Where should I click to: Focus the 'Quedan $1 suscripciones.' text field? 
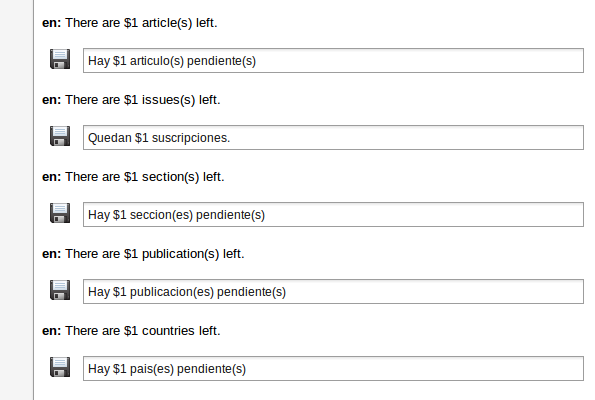pyautogui.click(x=333, y=138)
